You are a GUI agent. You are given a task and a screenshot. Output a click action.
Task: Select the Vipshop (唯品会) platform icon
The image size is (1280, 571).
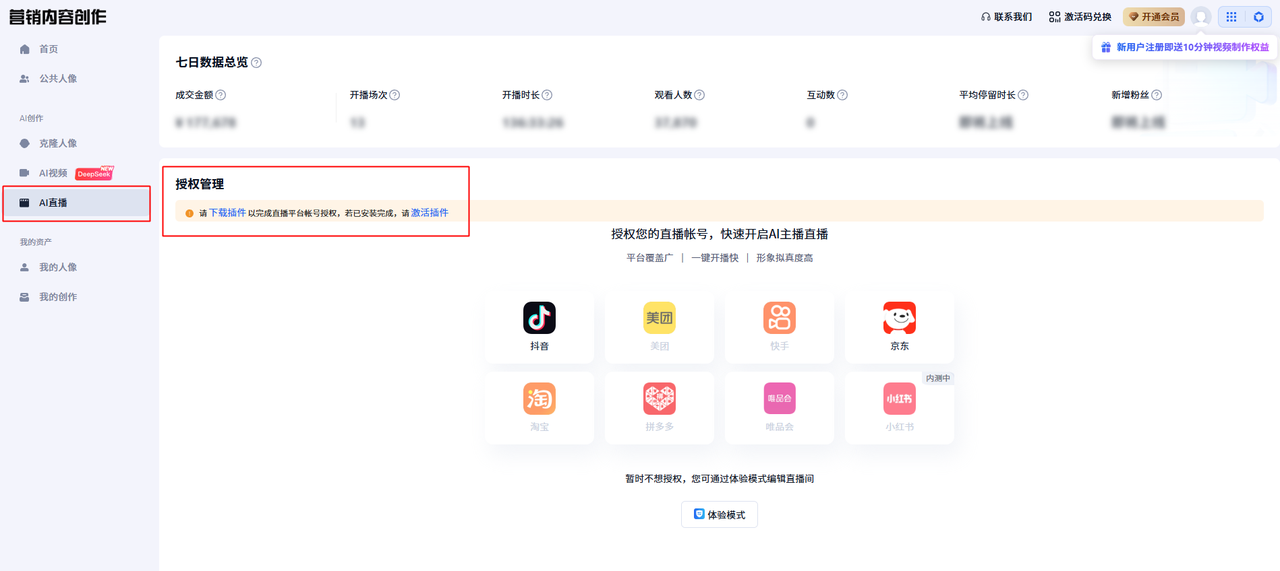[779, 399]
